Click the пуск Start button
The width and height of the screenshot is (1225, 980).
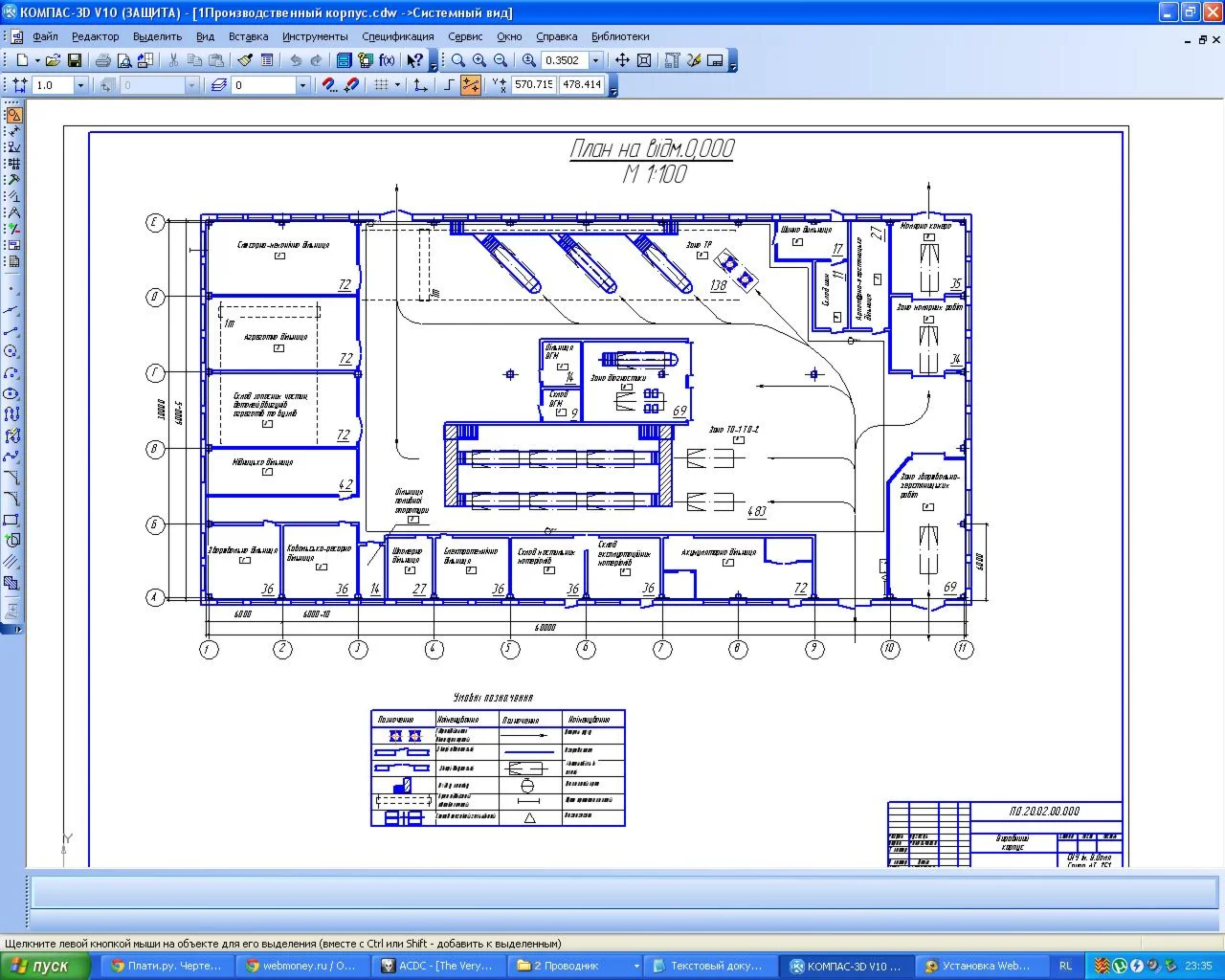coord(45,966)
